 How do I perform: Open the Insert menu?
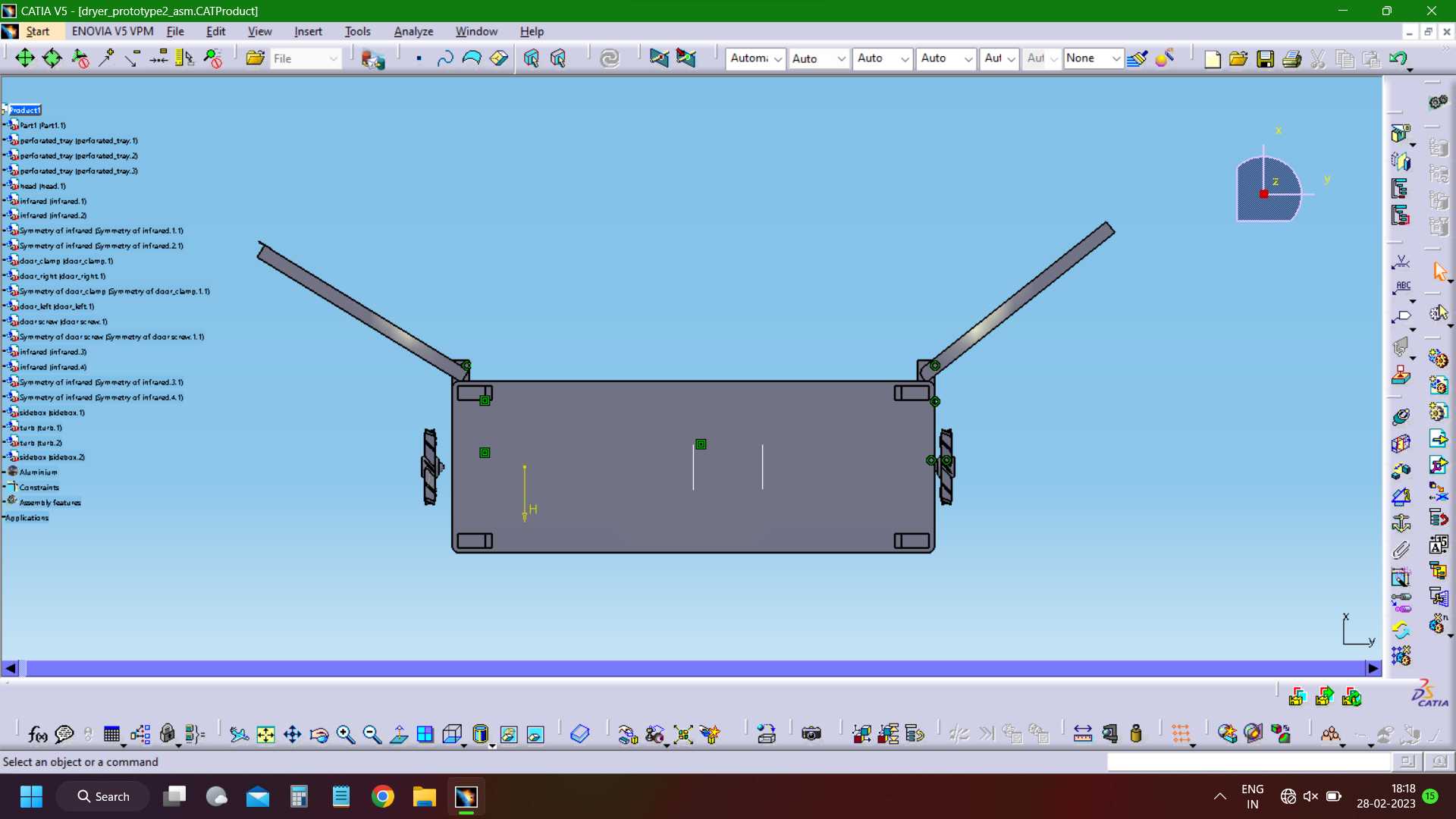[308, 31]
